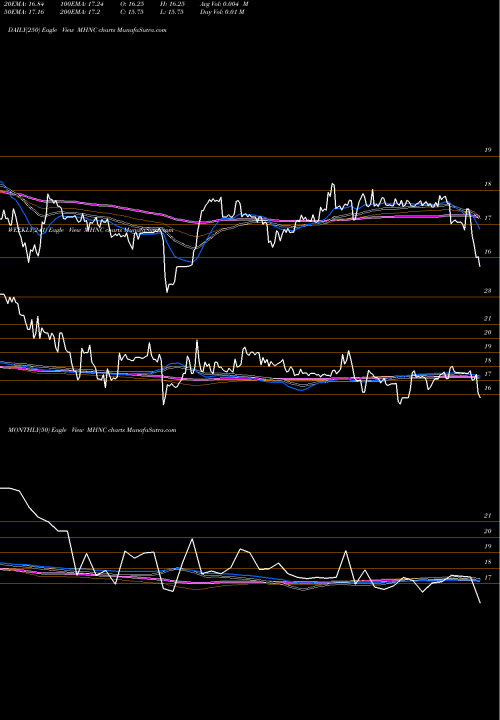The width and height of the screenshot is (500, 720).
Task: Click the 20 price label on monthly chart
Action: click(x=488, y=531)
